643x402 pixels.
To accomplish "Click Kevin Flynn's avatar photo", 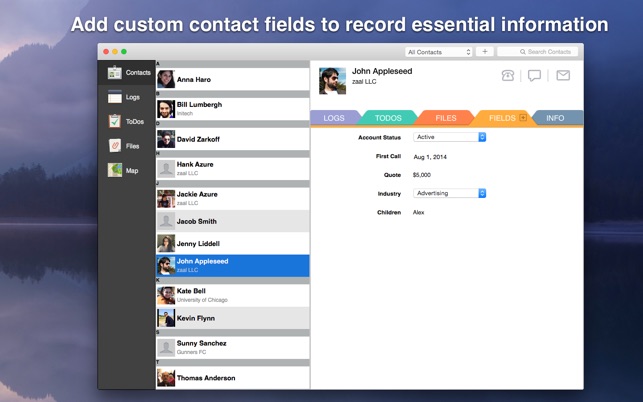I will 166,318.
